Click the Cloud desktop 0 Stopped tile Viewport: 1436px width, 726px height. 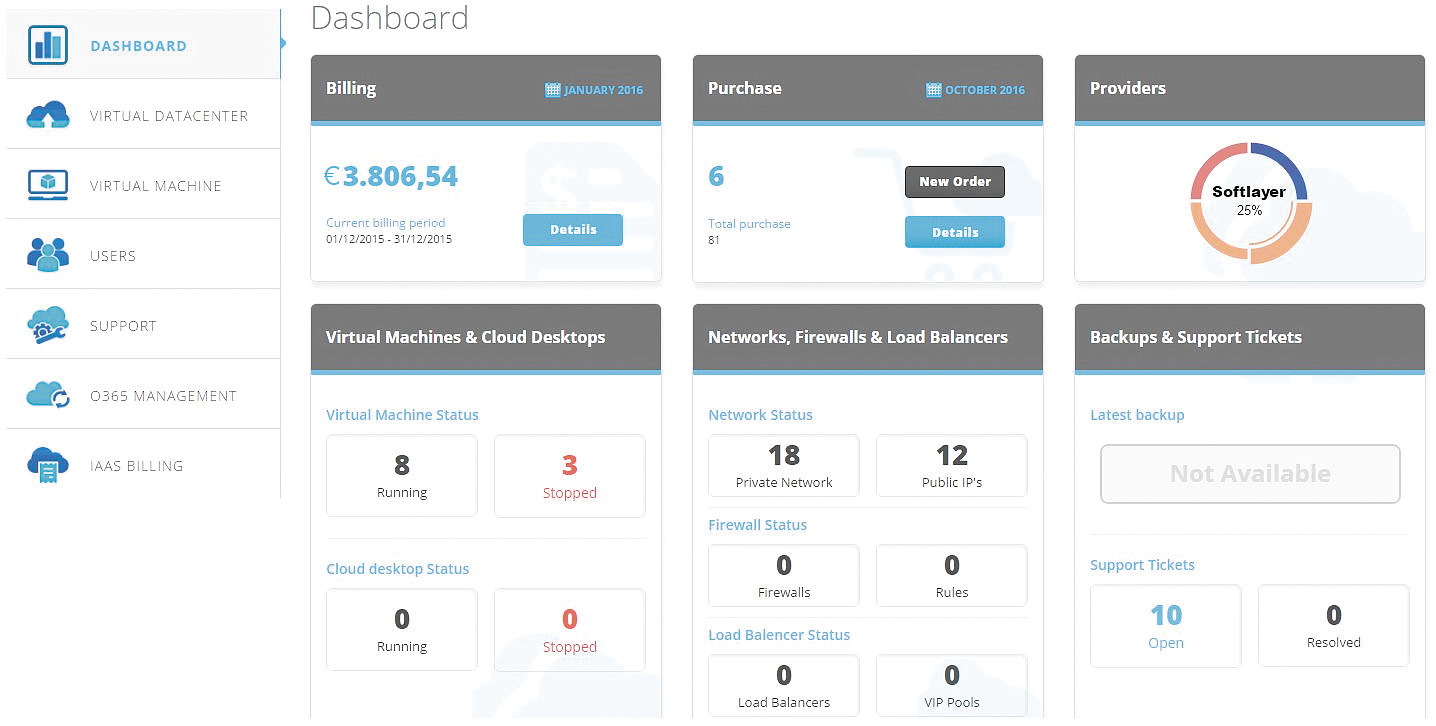point(570,630)
